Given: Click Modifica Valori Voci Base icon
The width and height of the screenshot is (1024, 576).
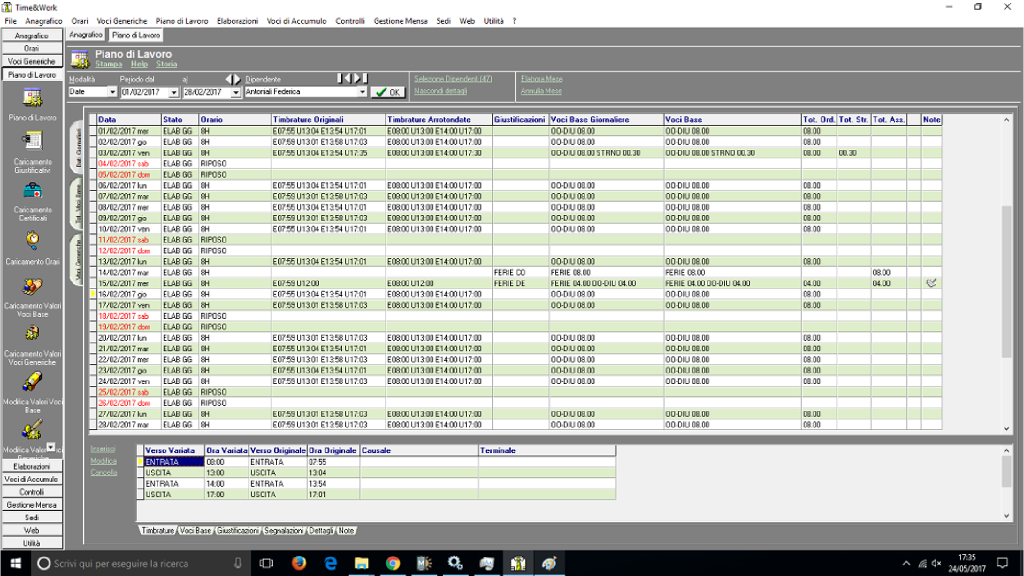Looking at the screenshot, I should [x=32, y=382].
